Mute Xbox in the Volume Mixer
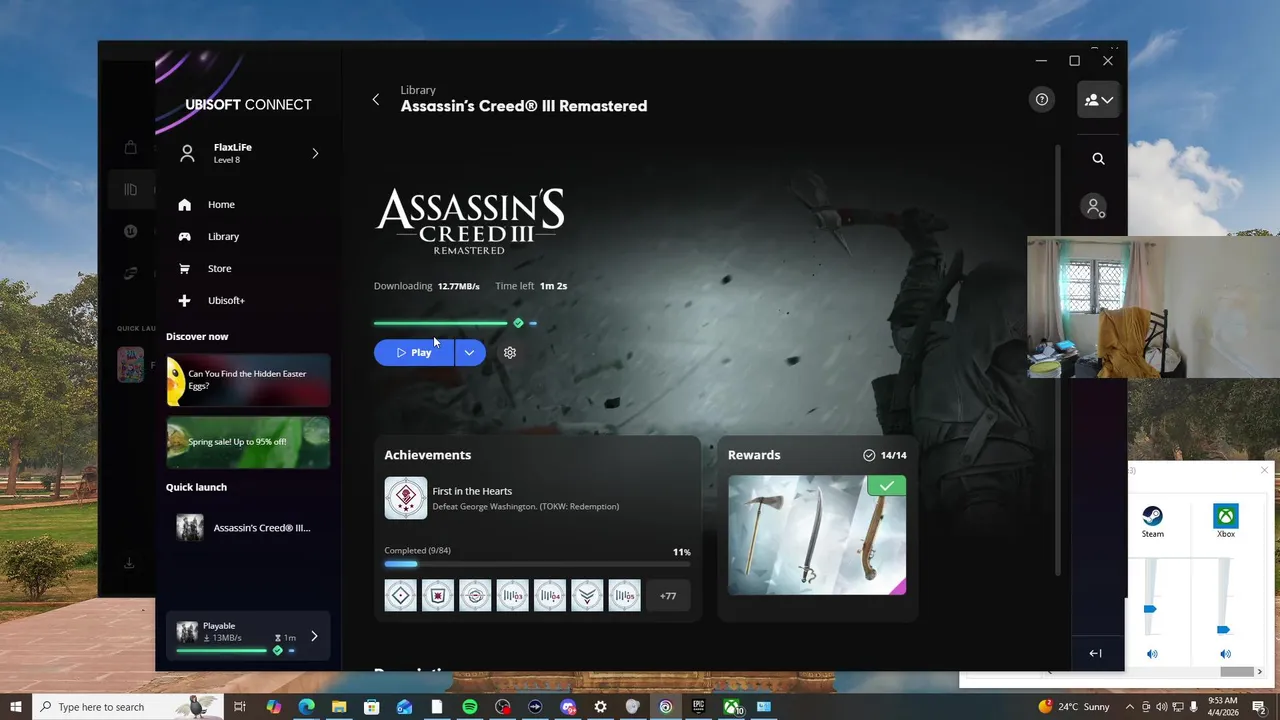The height and width of the screenshot is (720, 1280). [1226, 653]
